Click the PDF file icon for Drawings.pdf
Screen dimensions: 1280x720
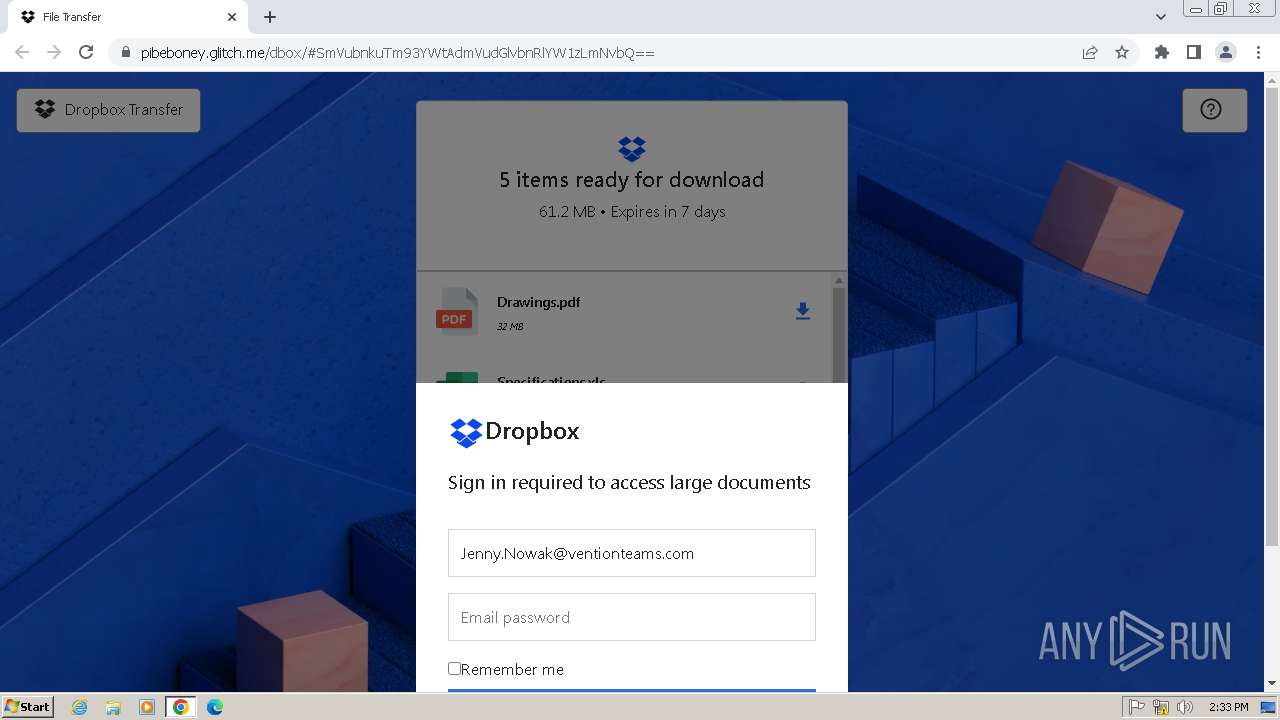(x=456, y=312)
